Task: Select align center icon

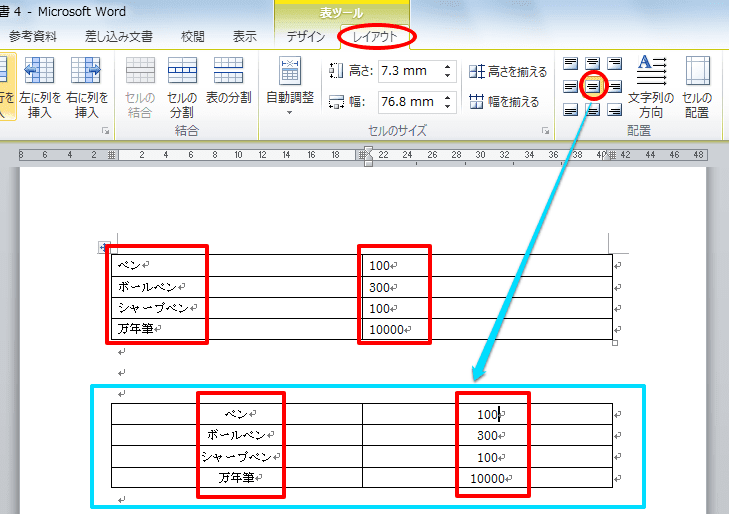Action: [x=592, y=86]
